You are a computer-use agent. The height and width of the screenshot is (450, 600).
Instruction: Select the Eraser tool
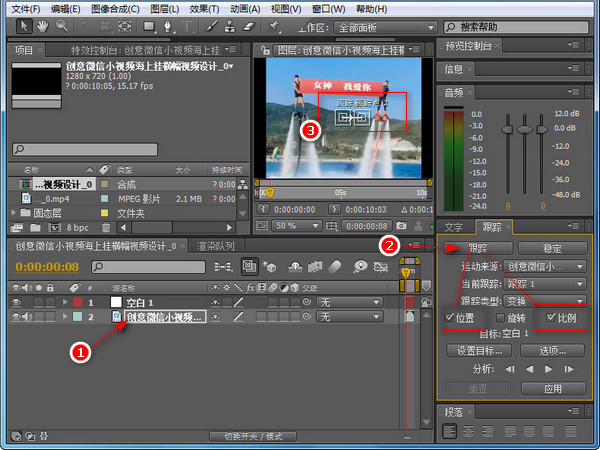click(x=249, y=26)
